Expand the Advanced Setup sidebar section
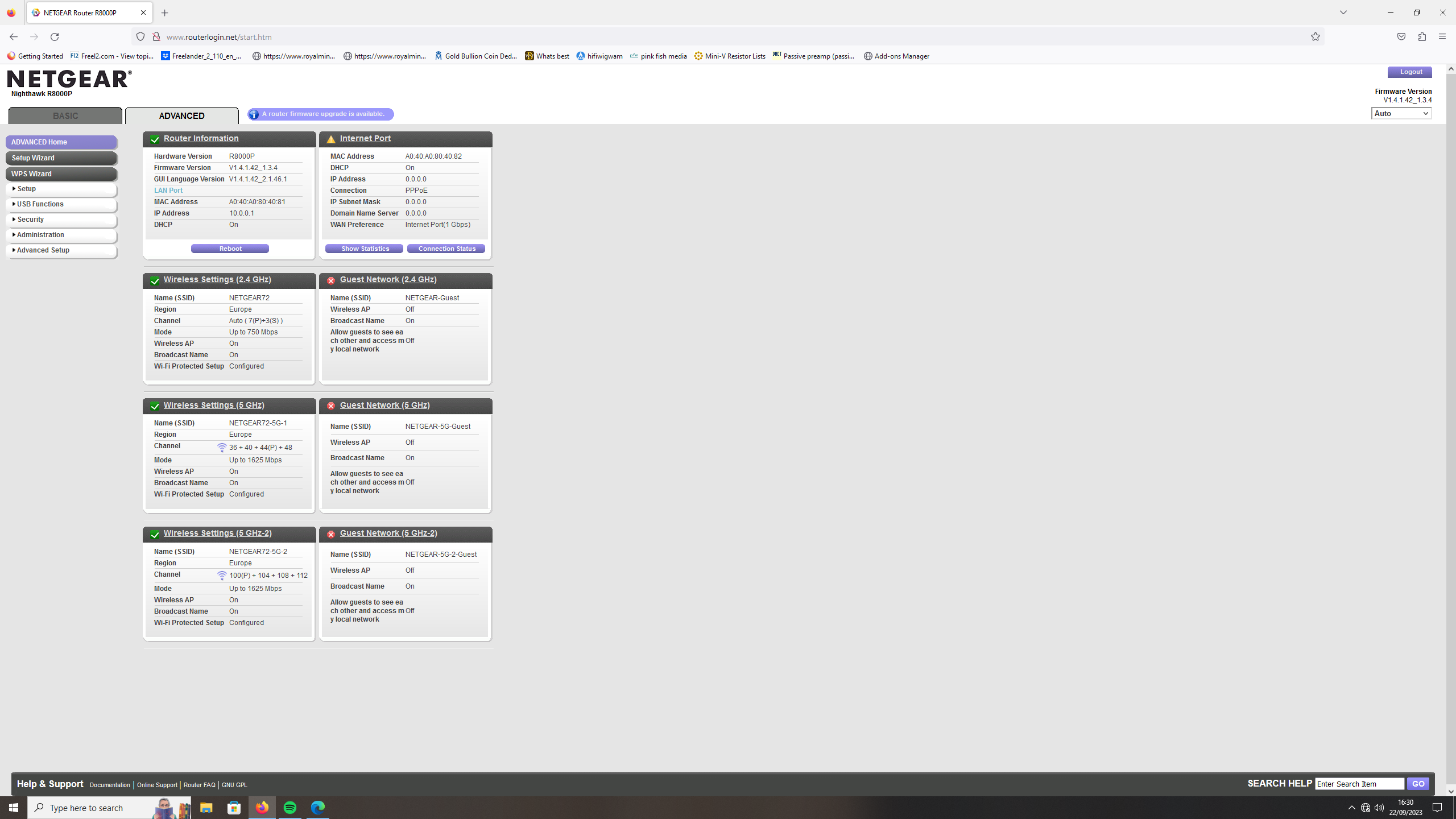The image size is (1456, 819). (43, 250)
